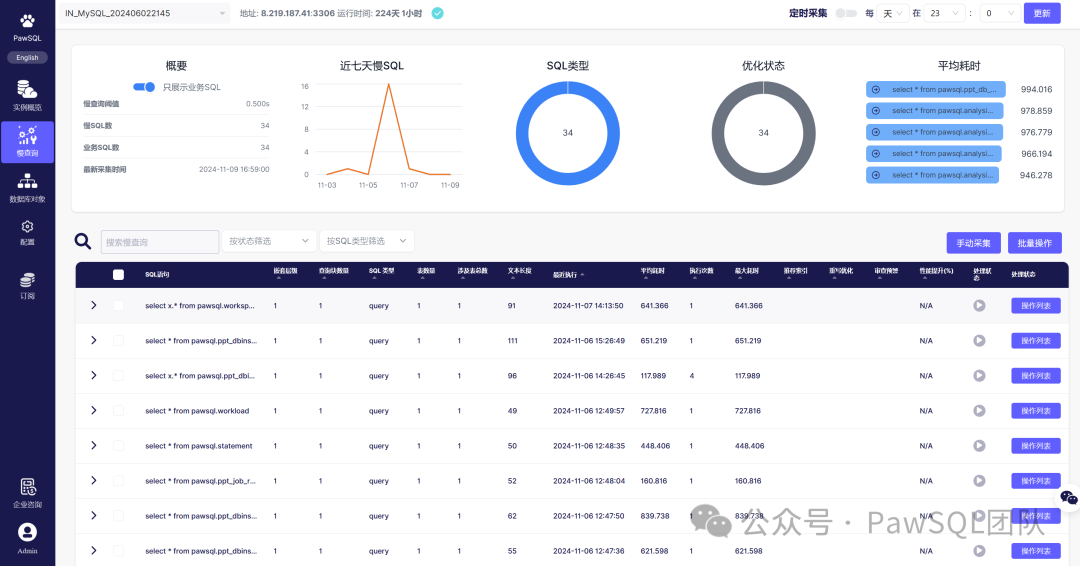Open the 配置 gear sidebar icon
The width and height of the screenshot is (1080, 566).
[x=28, y=227]
